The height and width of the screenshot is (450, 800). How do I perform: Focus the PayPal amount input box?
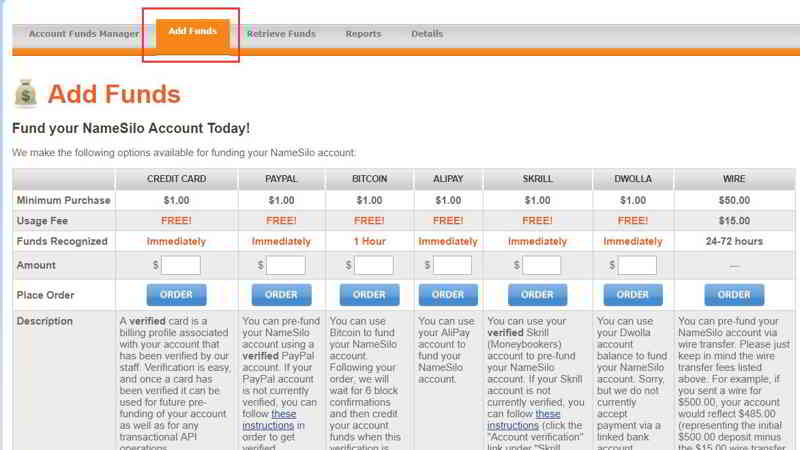(x=286, y=265)
